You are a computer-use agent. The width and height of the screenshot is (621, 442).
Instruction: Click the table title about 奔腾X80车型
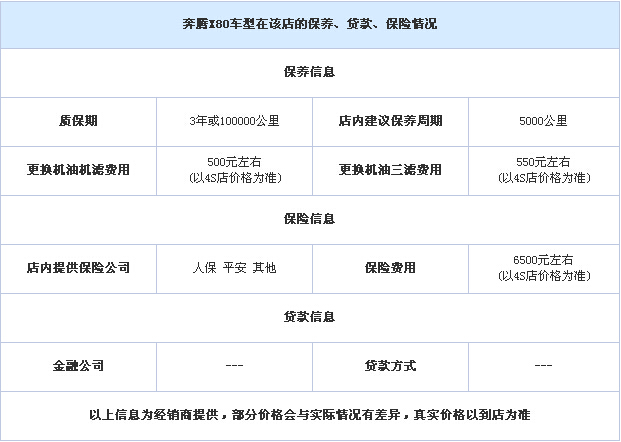tap(310, 24)
